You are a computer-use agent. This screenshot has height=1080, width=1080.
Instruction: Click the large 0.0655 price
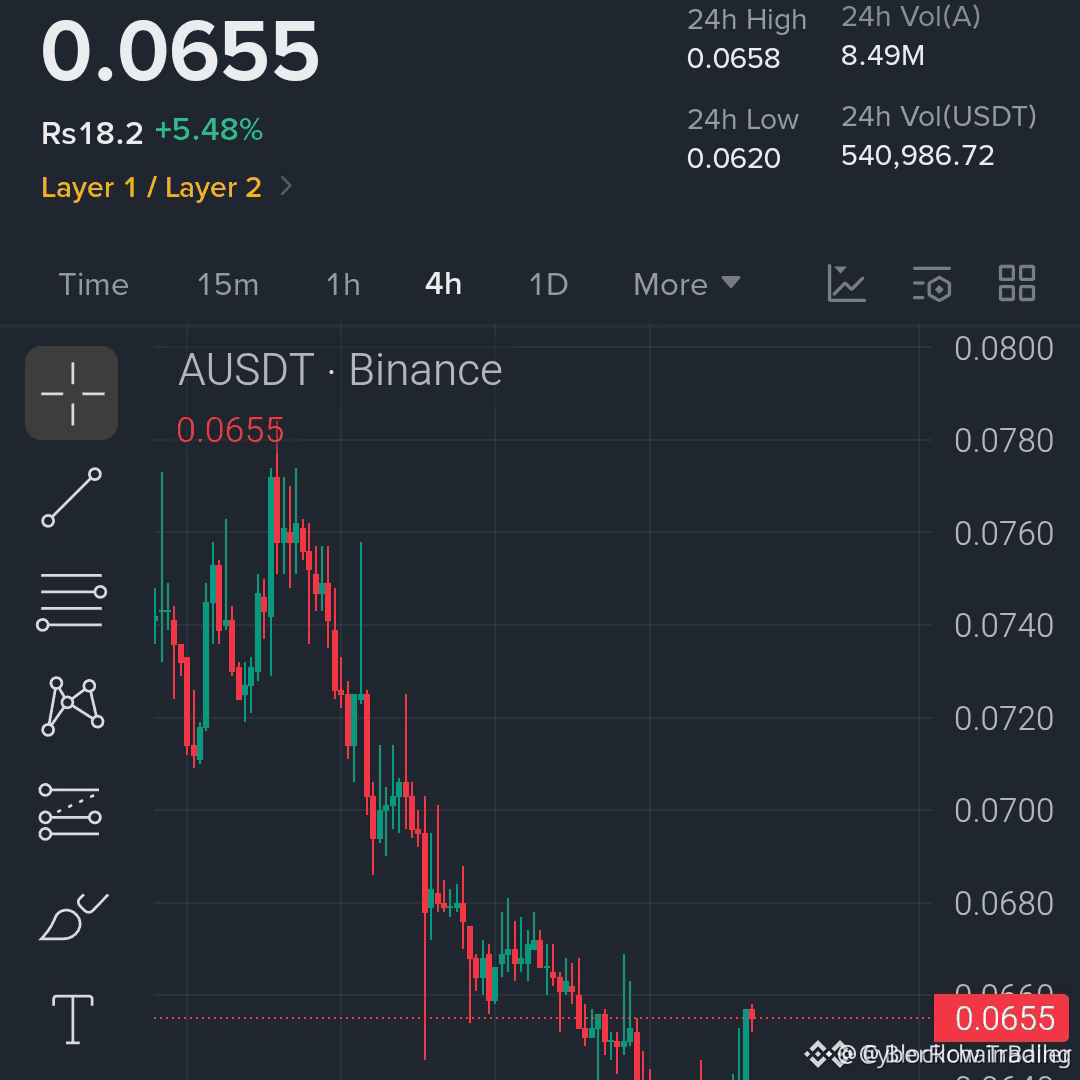(x=180, y=51)
